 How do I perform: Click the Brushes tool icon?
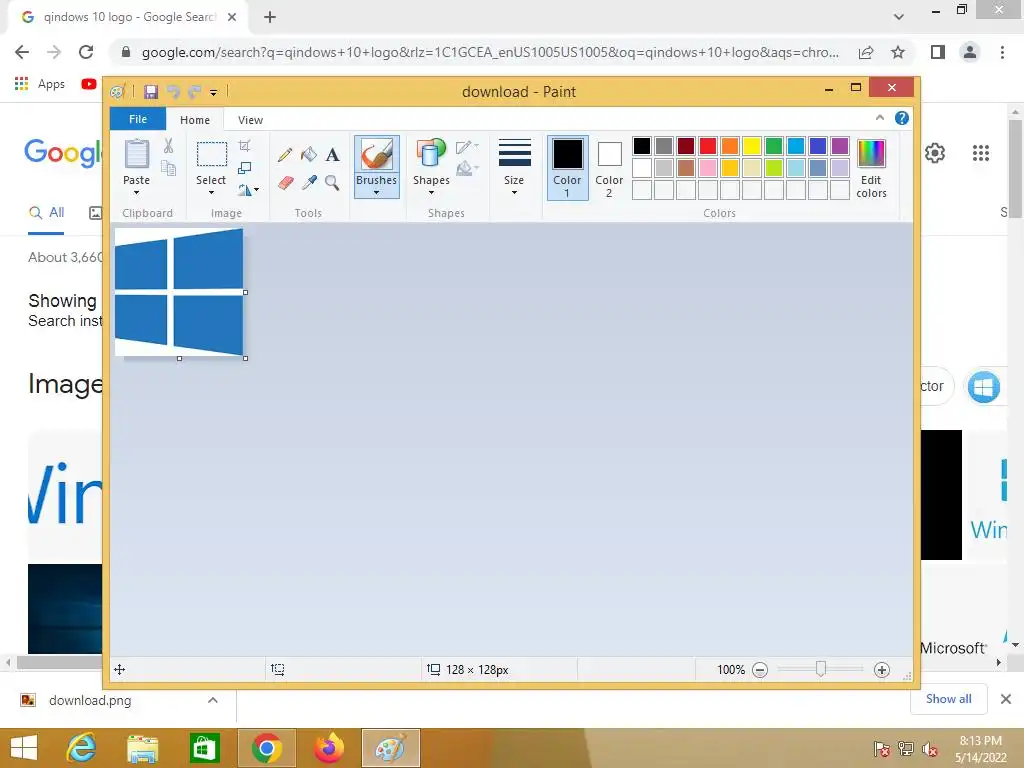tap(377, 155)
